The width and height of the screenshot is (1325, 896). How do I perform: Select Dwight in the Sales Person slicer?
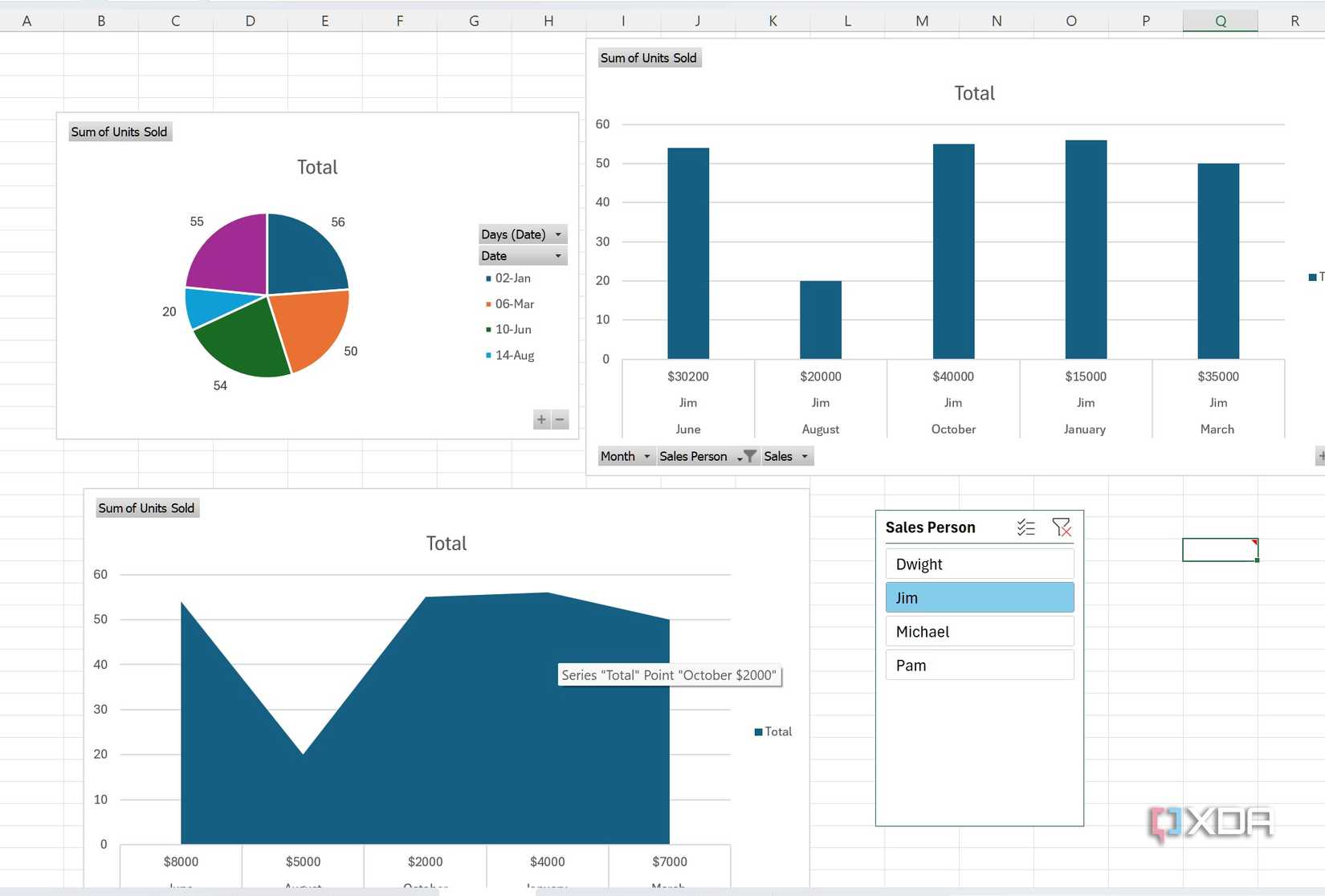(x=979, y=564)
